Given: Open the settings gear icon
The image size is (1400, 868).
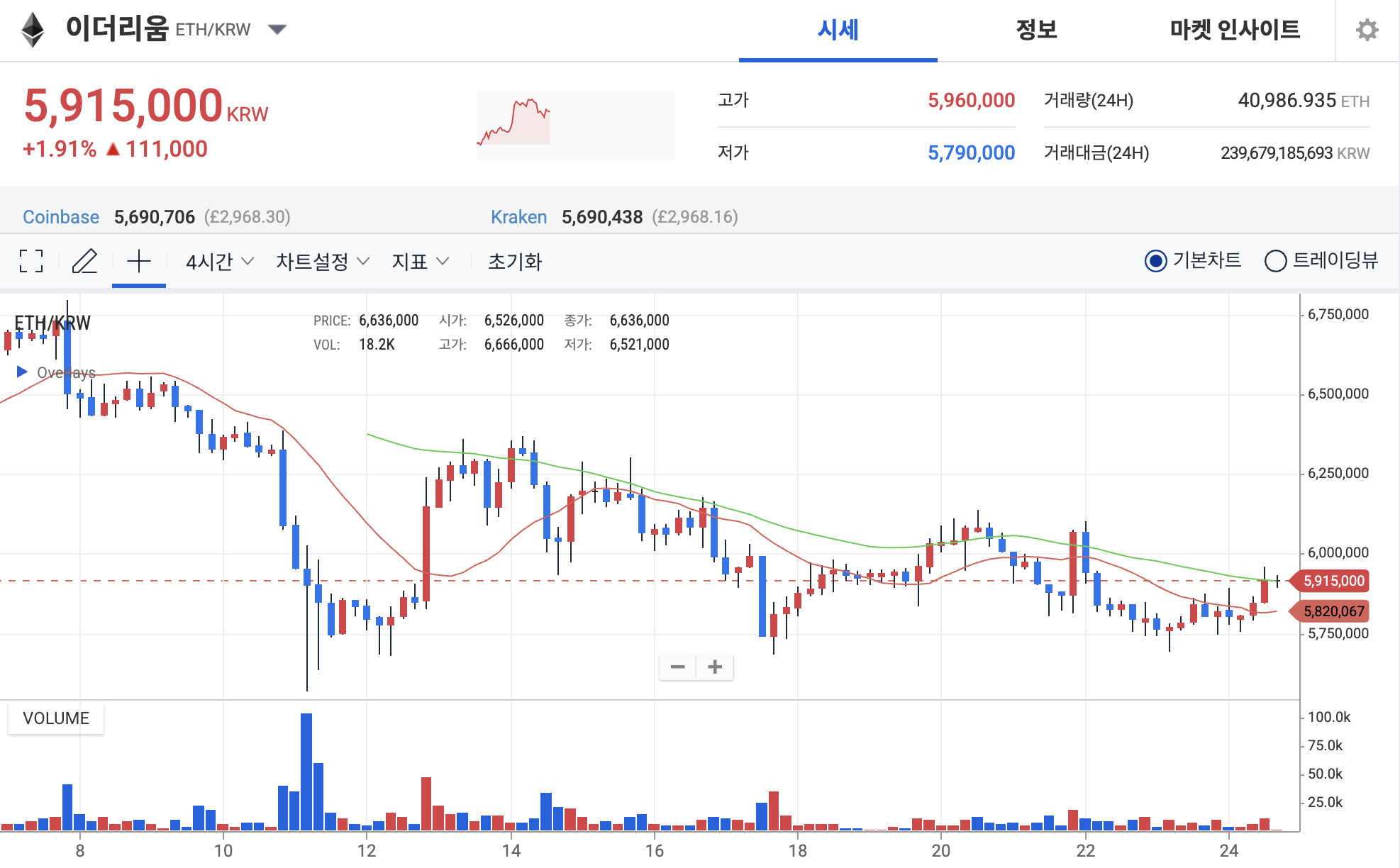Looking at the screenshot, I should coord(1369,30).
